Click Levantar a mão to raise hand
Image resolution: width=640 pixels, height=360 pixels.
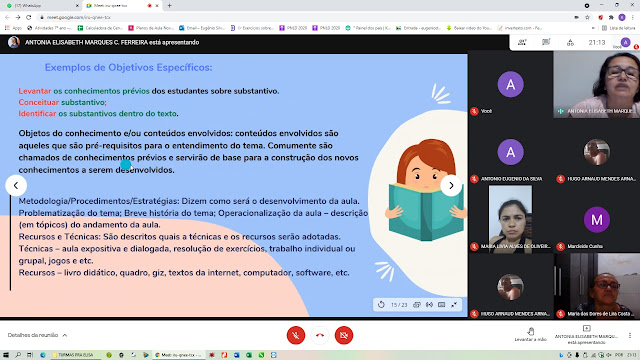pos(530,334)
